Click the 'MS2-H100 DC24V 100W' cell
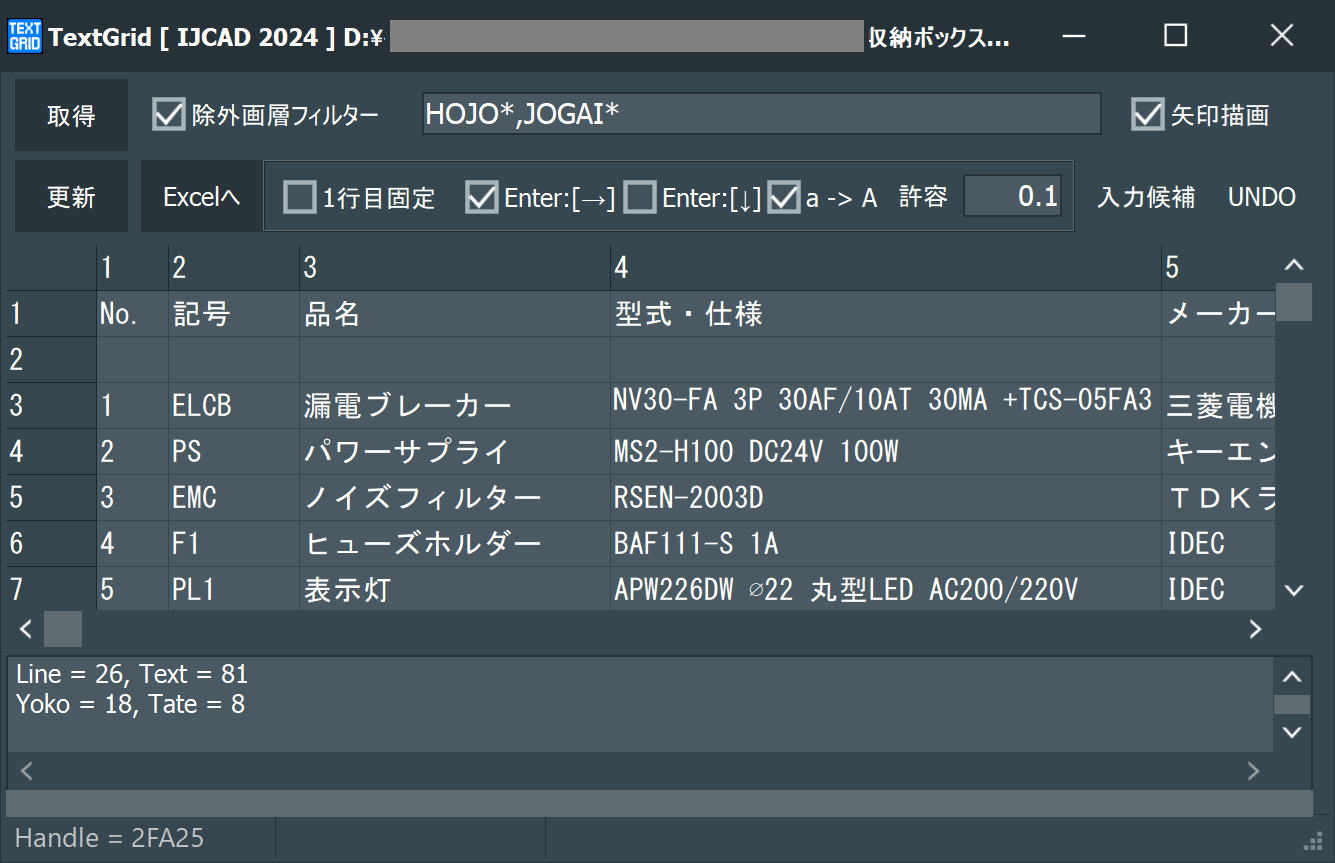This screenshot has width=1335, height=863. pos(886,452)
